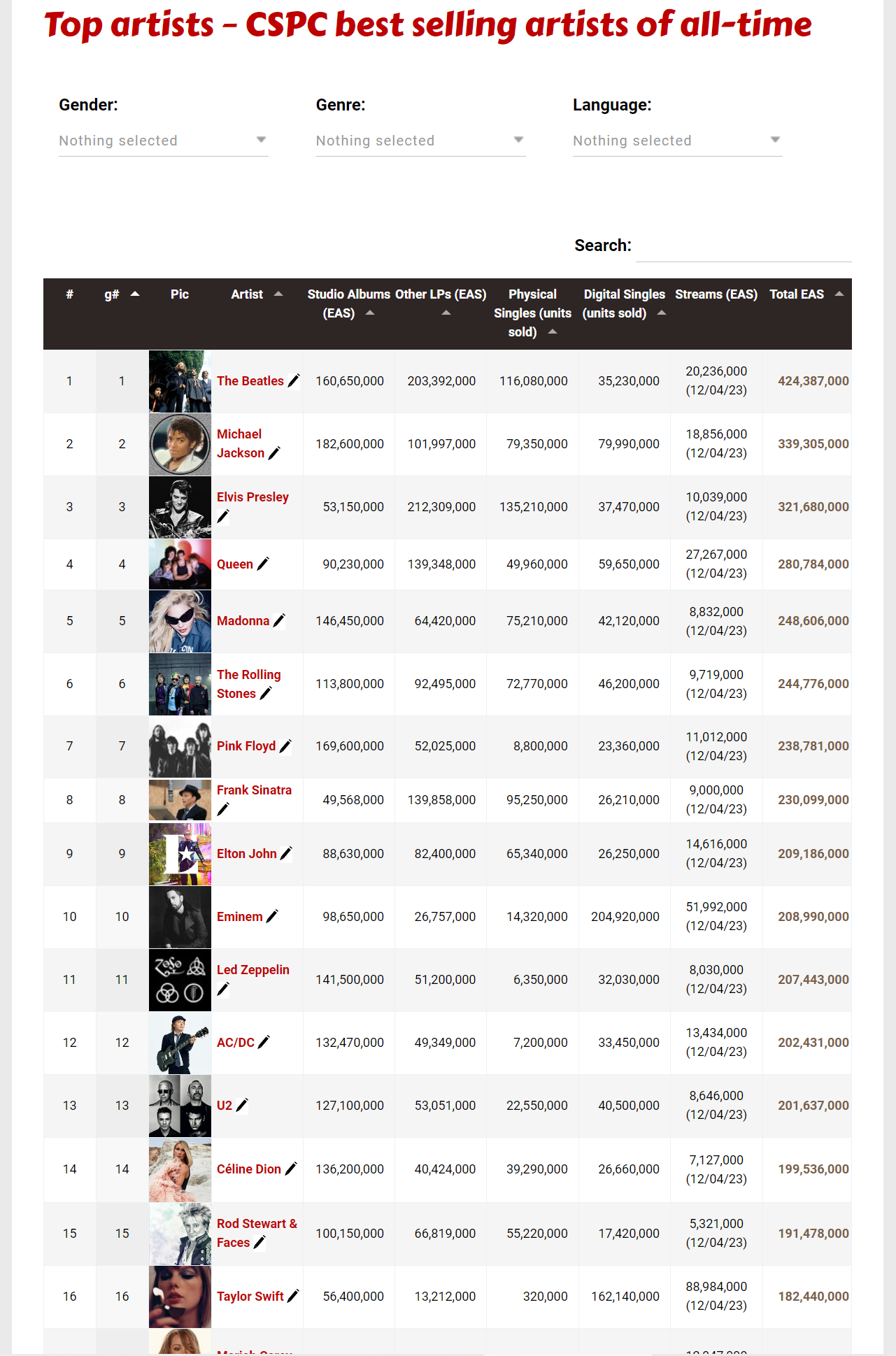Open the edit pencil beside Eminem
896x1356 pixels.
(273, 917)
